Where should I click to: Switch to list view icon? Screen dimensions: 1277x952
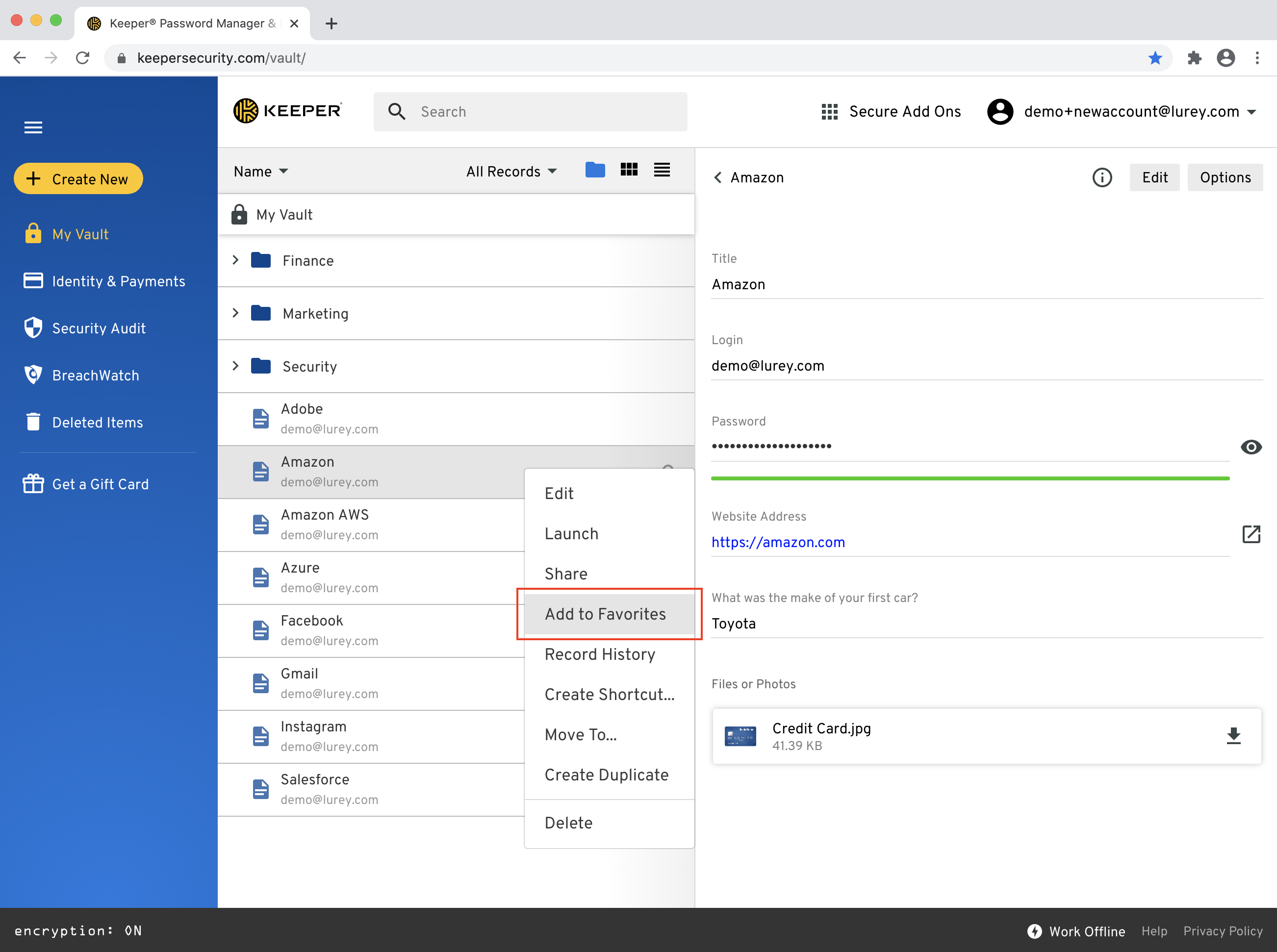tap(662, 170)
